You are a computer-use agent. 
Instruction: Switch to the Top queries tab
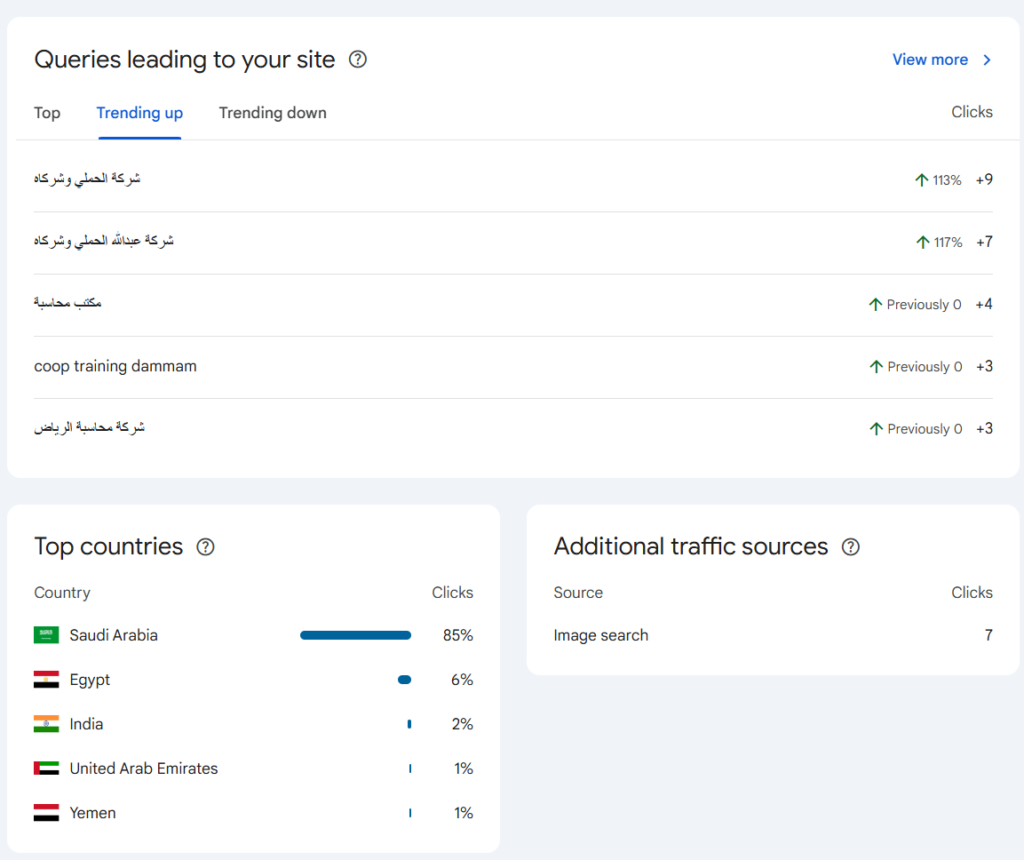pos(47,113)
